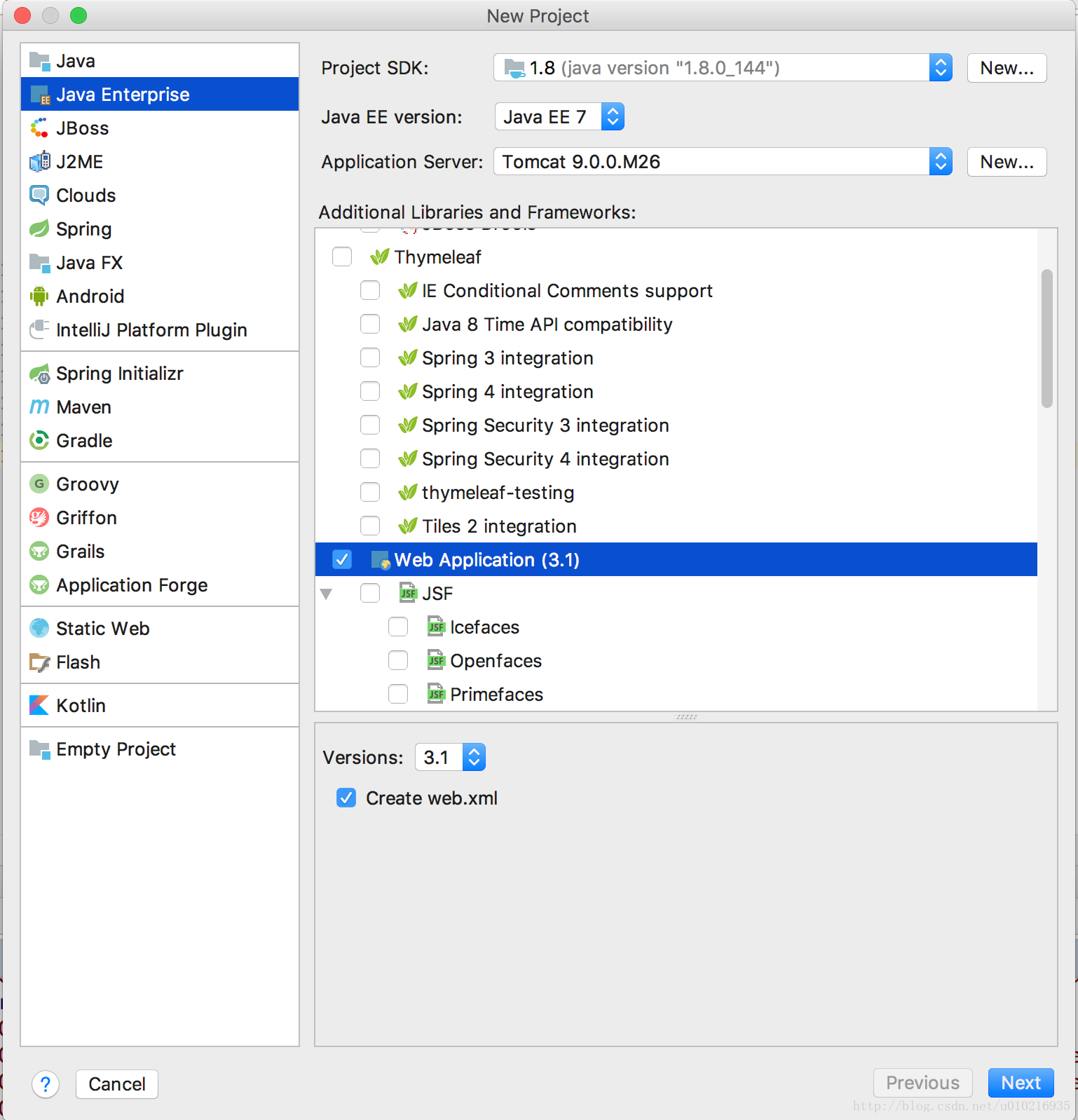Screen dimensions: 1078x1120
Task: Click the Spring leaf icon
Action: (x=39, y=229)
